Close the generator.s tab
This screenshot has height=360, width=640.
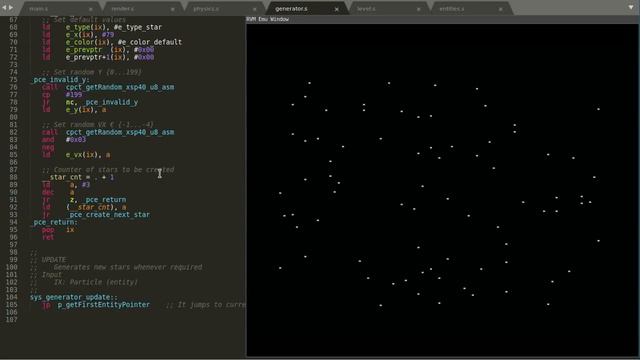coord(337,9)
